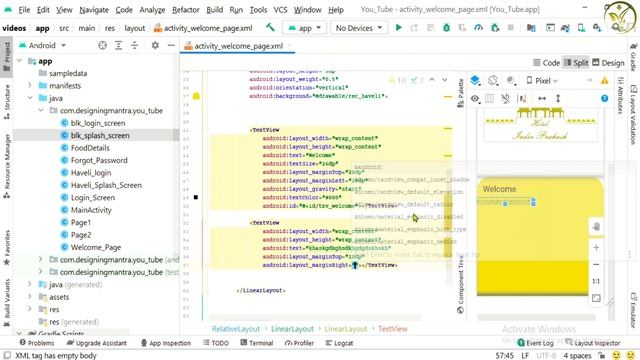The width and height of the screenshot is (640, 360).
Task: Open the Build menu
Action: click(x=215, y=10)
